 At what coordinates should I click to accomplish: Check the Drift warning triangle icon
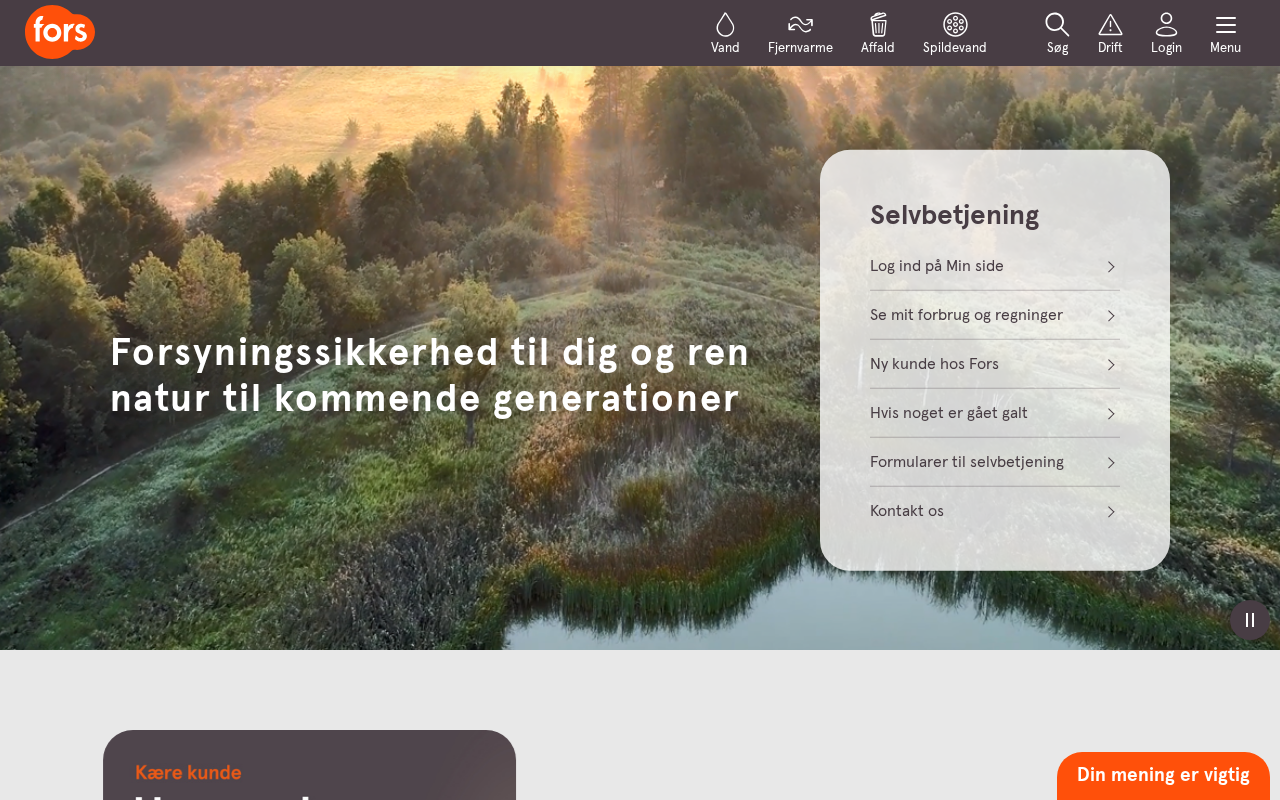coord(1110,25)
